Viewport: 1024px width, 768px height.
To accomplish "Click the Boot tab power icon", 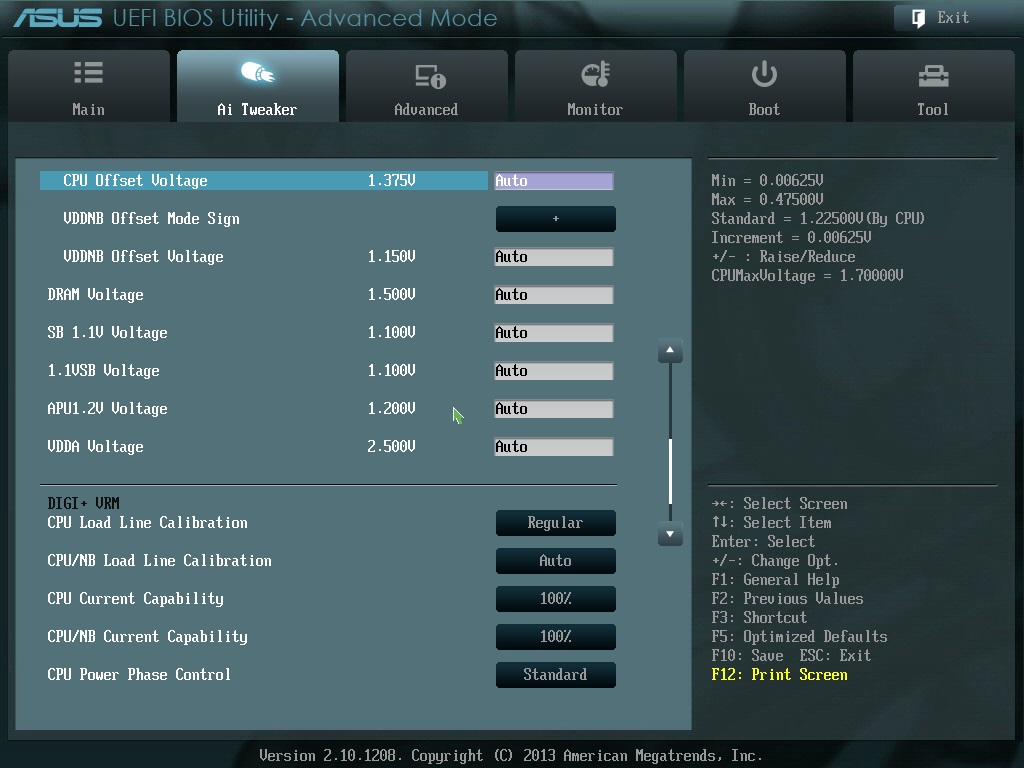I will (764, 73).
